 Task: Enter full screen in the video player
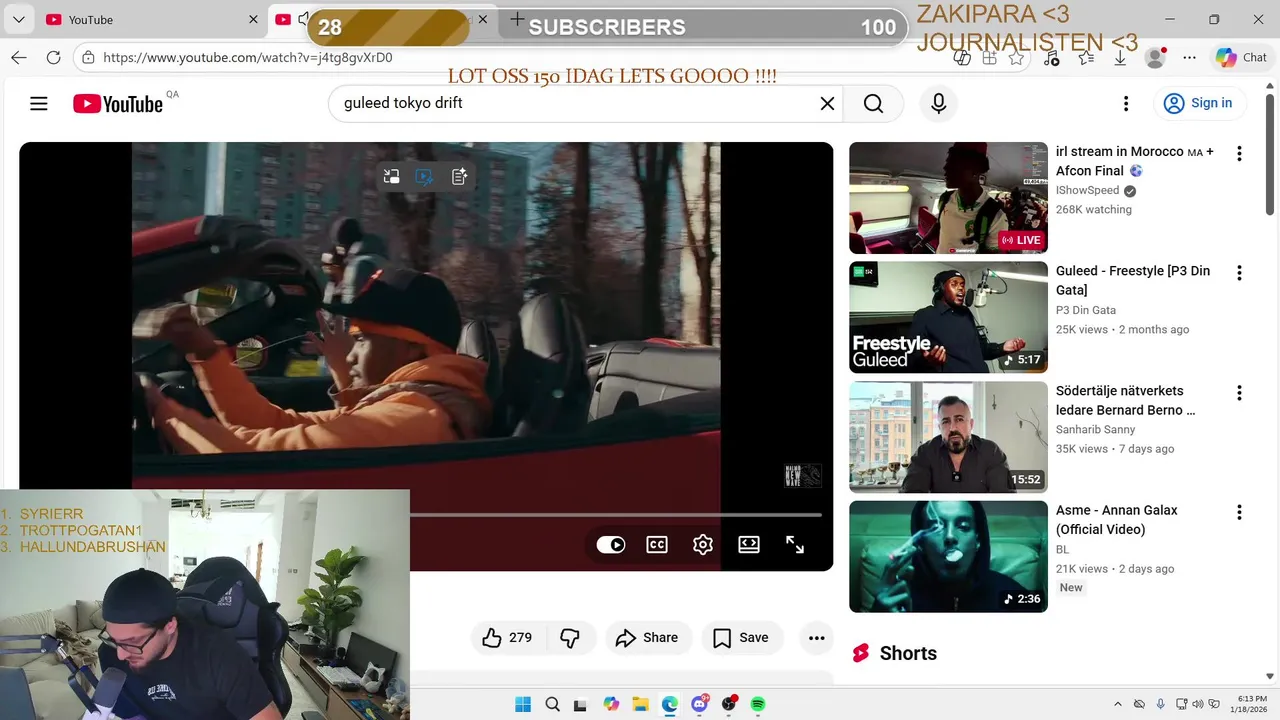[795, 545]
